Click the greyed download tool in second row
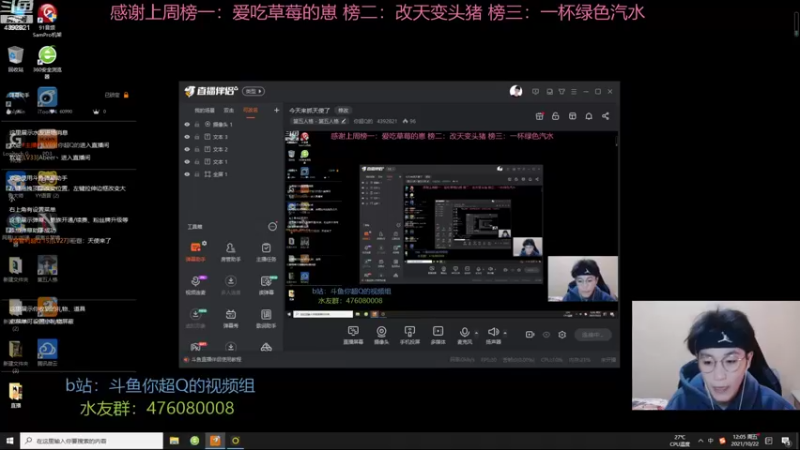Screen dimensions: 800x450 click(x=231, y=285)
